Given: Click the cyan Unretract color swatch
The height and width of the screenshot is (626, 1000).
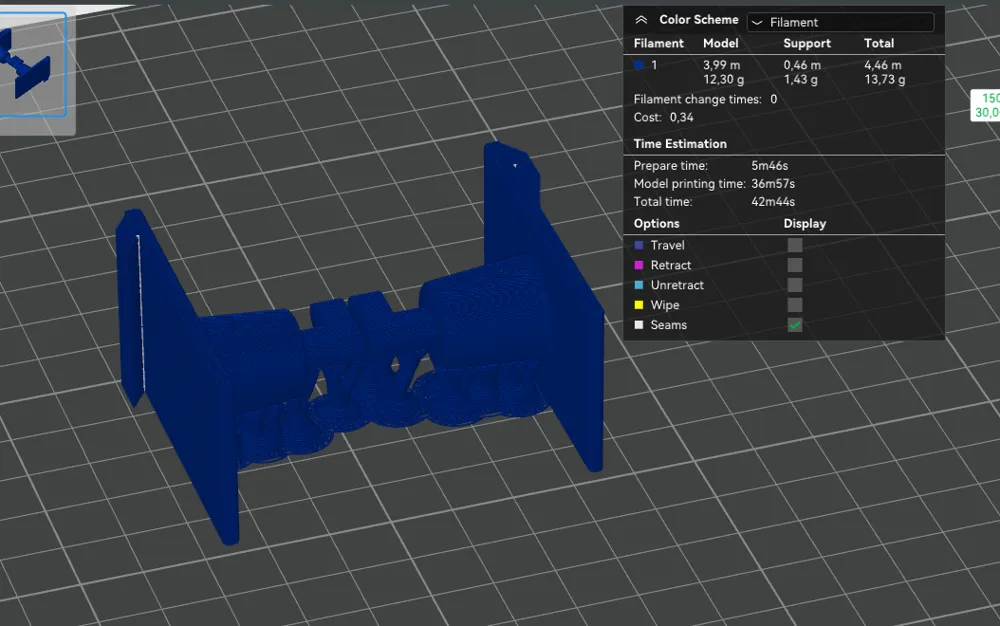Looking at the screenshot, I should click(639, 285).
